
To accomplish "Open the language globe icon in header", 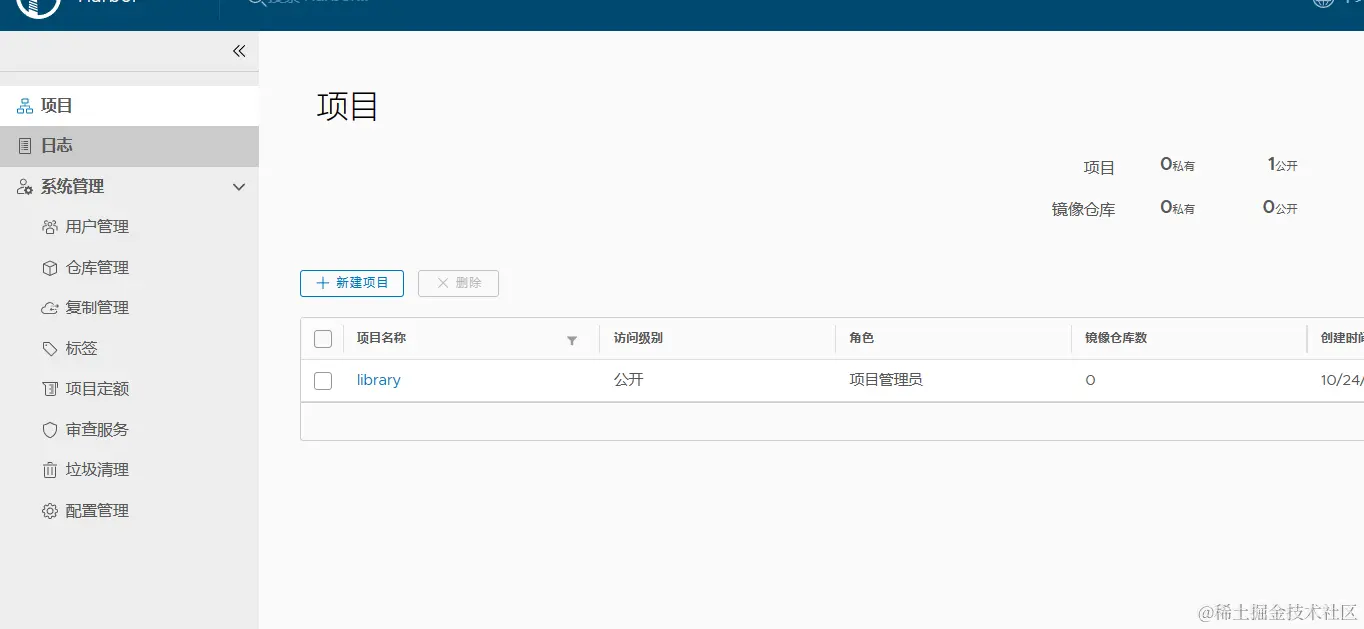I will pyautogui.click(x=1323, y=3).
